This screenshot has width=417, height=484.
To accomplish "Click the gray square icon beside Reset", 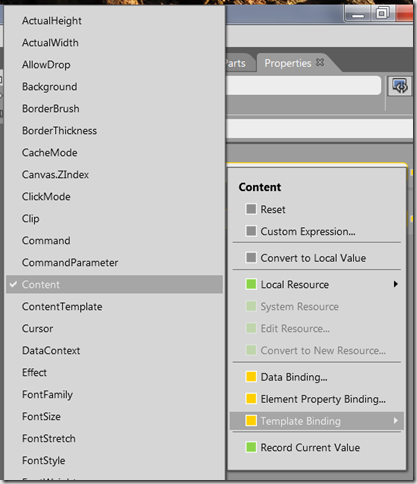I will point(251,209).
